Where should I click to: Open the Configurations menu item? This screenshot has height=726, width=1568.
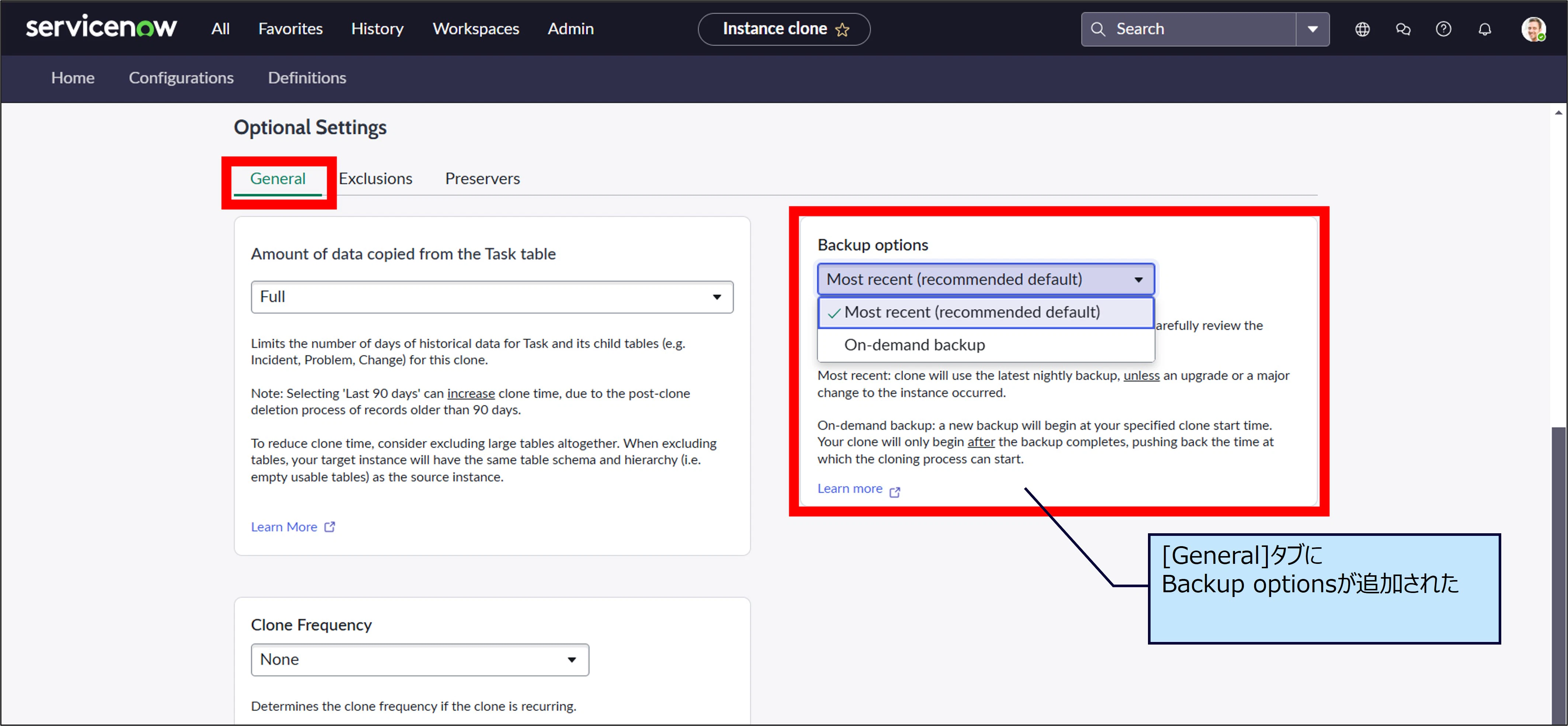tap(181, 78)
